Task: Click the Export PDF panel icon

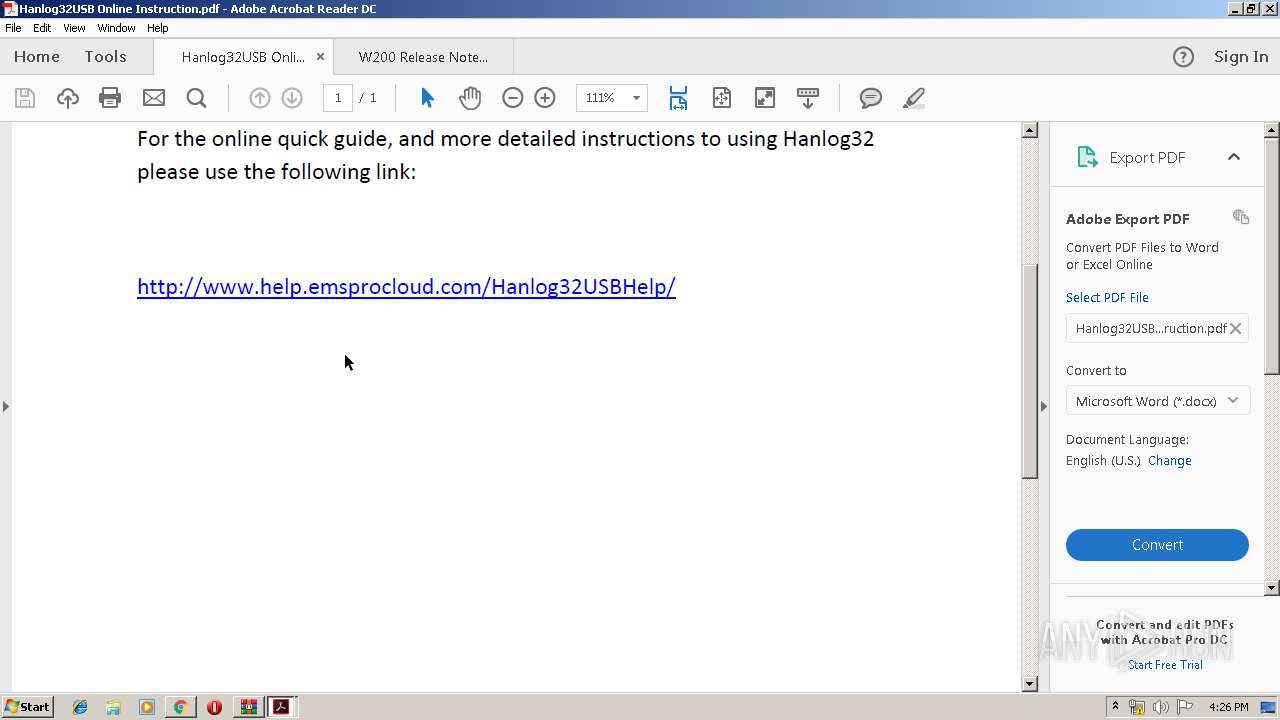Action: point(1087,157)
